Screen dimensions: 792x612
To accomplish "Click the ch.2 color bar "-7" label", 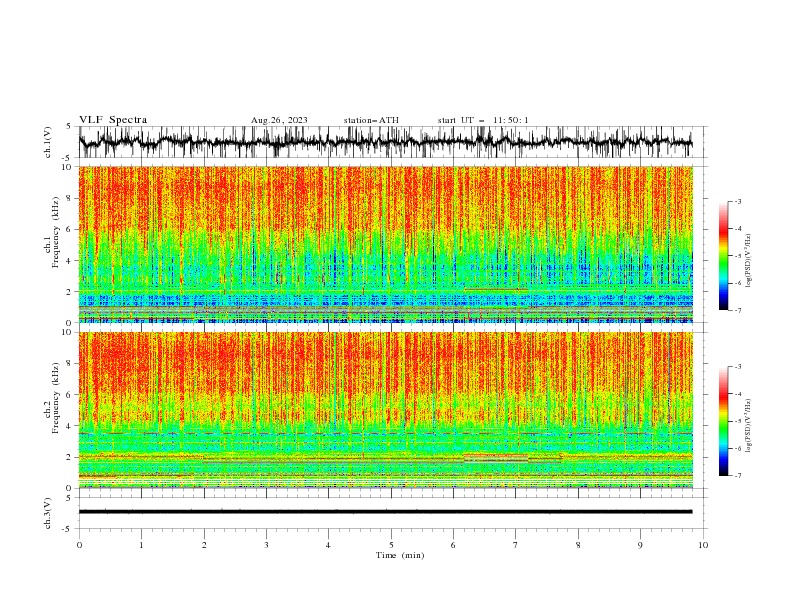I will [737, 476].
